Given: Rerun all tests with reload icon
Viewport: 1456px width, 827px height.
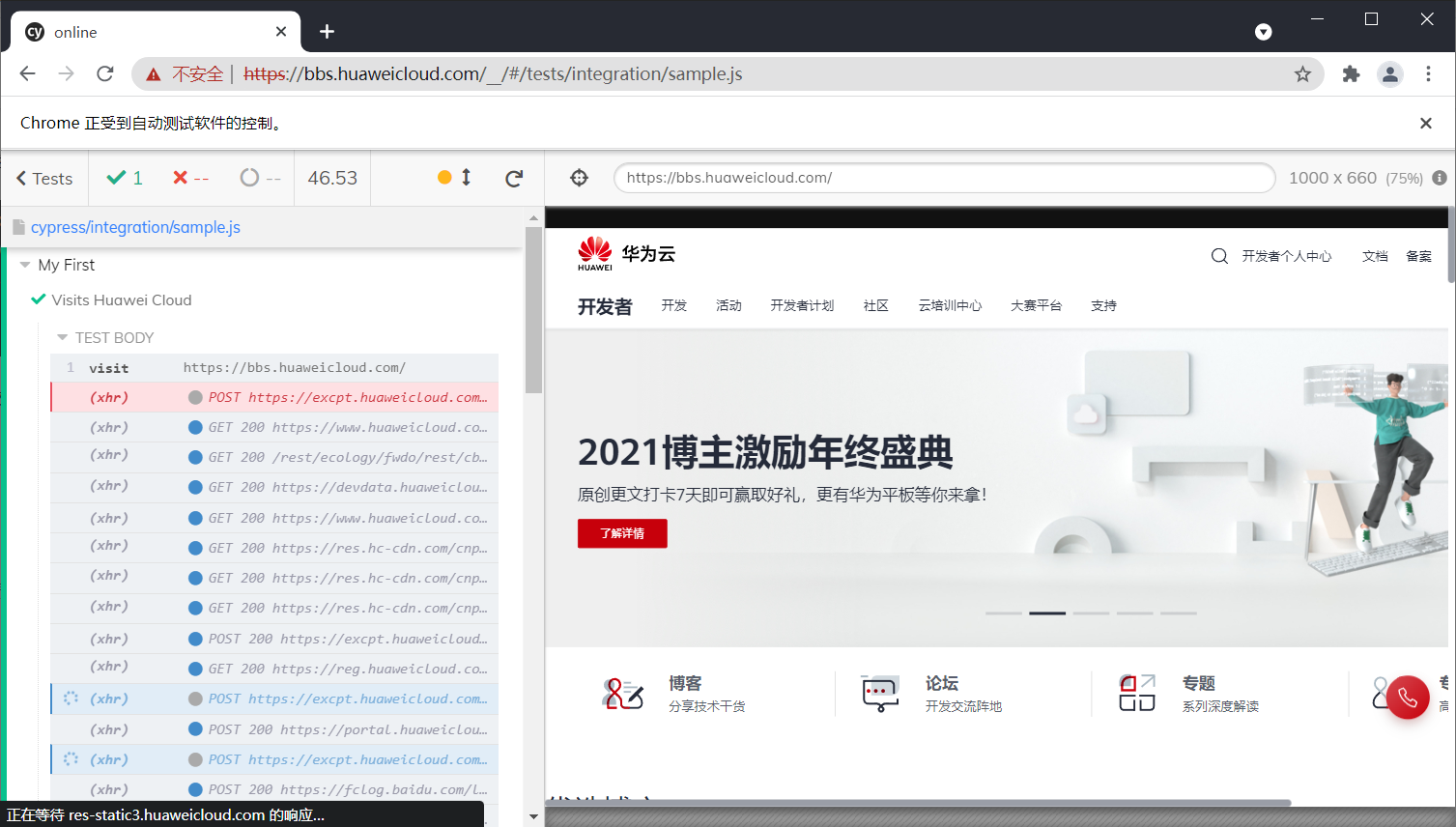Looking at the screenshot, I should pos(514,178).
